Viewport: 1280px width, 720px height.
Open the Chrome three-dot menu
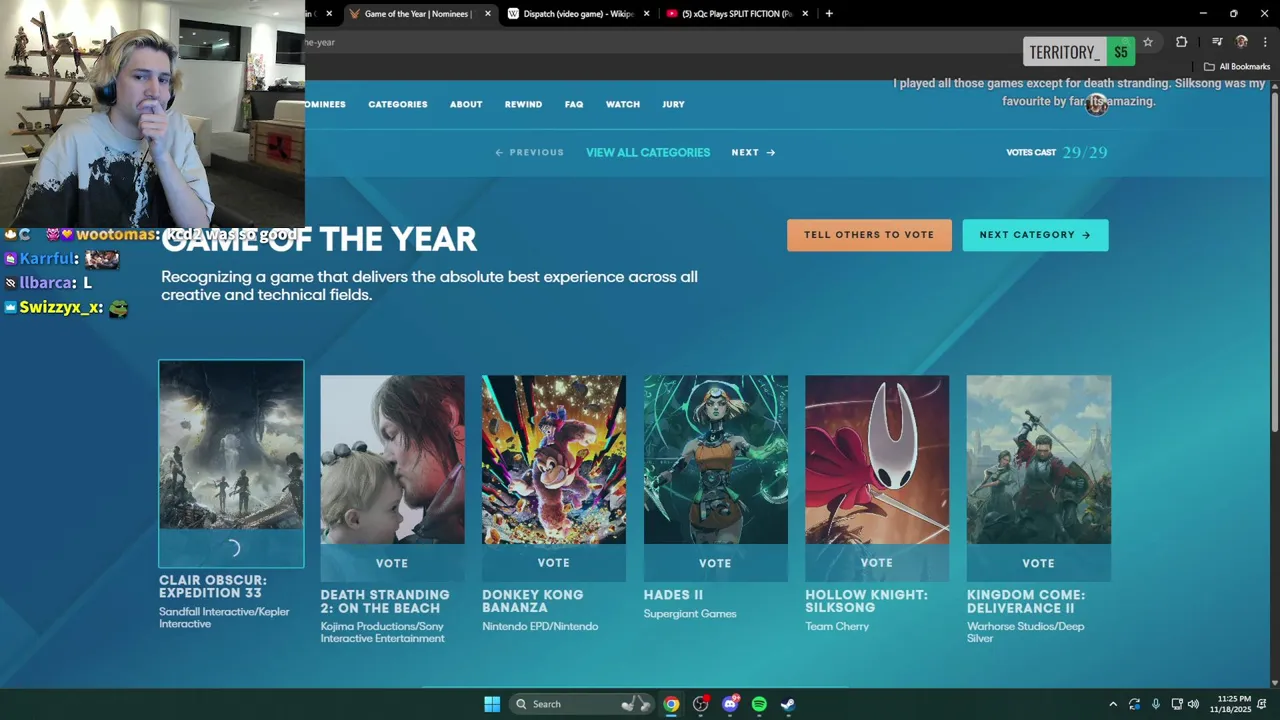point(1266,42)
